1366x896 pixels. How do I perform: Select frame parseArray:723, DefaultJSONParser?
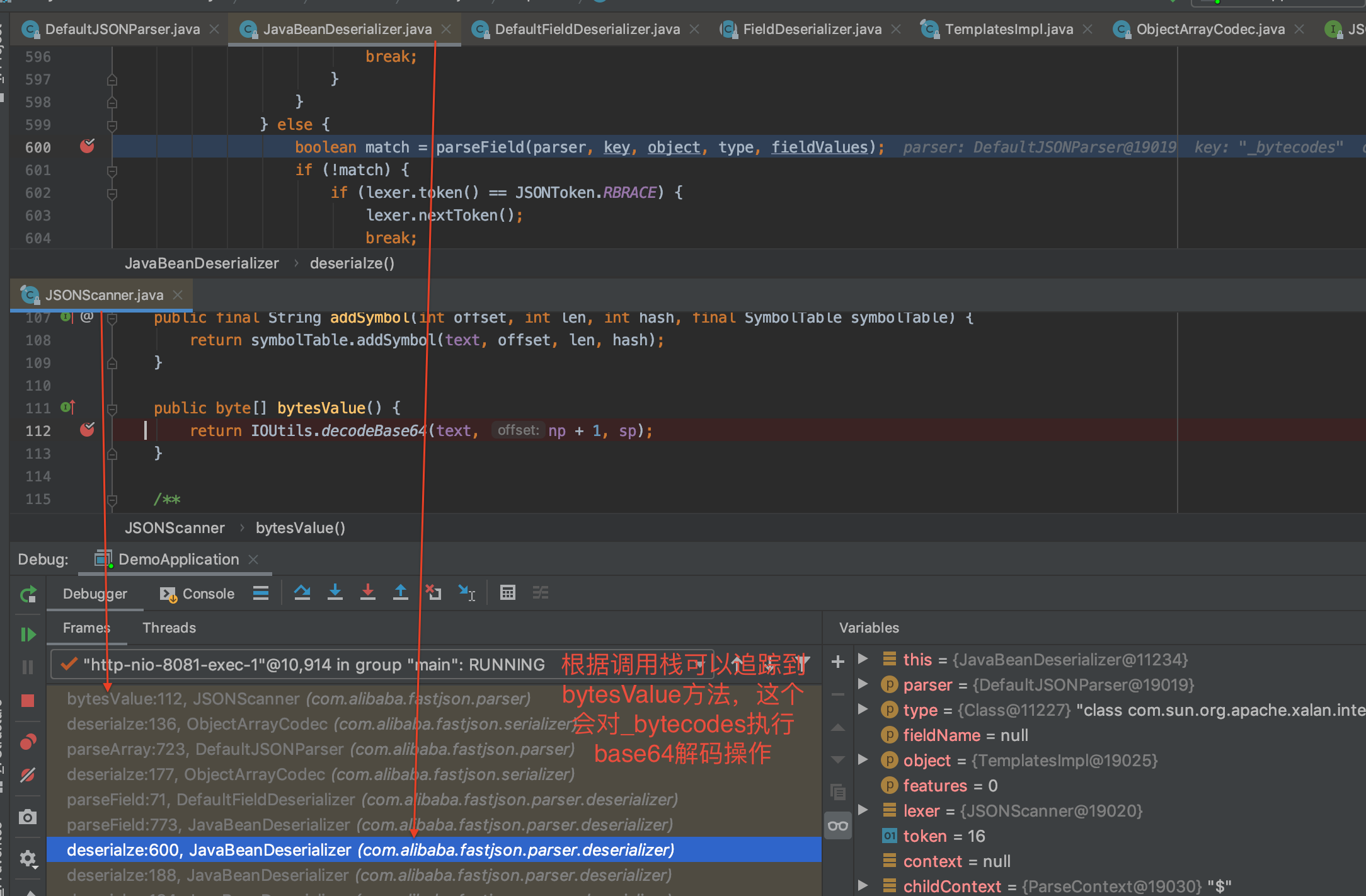tap(434, 749)
